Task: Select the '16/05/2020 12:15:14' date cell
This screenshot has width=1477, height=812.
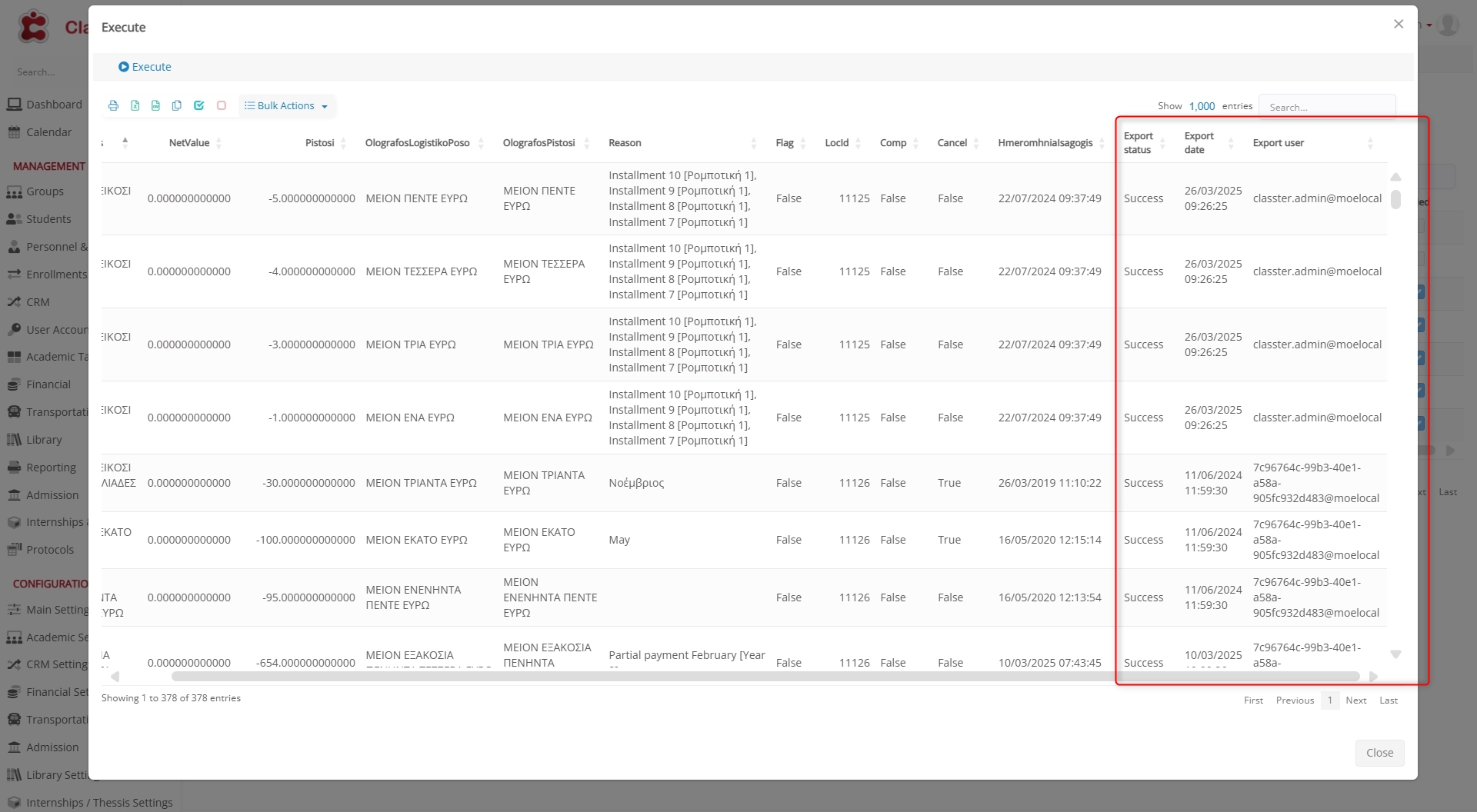Action: tap(1049, 540)
